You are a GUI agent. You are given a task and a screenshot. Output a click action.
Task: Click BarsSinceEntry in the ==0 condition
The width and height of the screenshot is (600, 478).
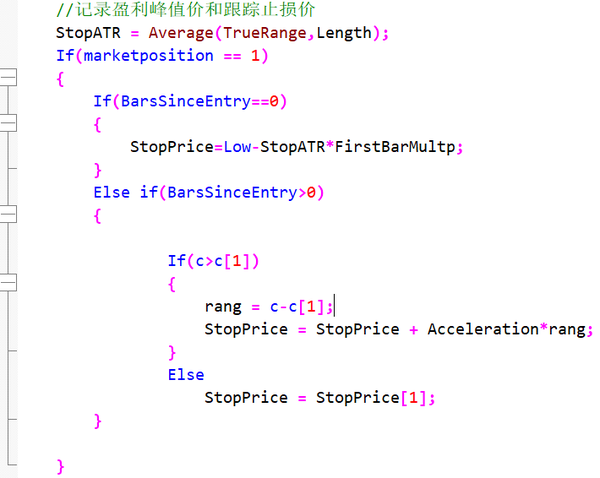186,101
